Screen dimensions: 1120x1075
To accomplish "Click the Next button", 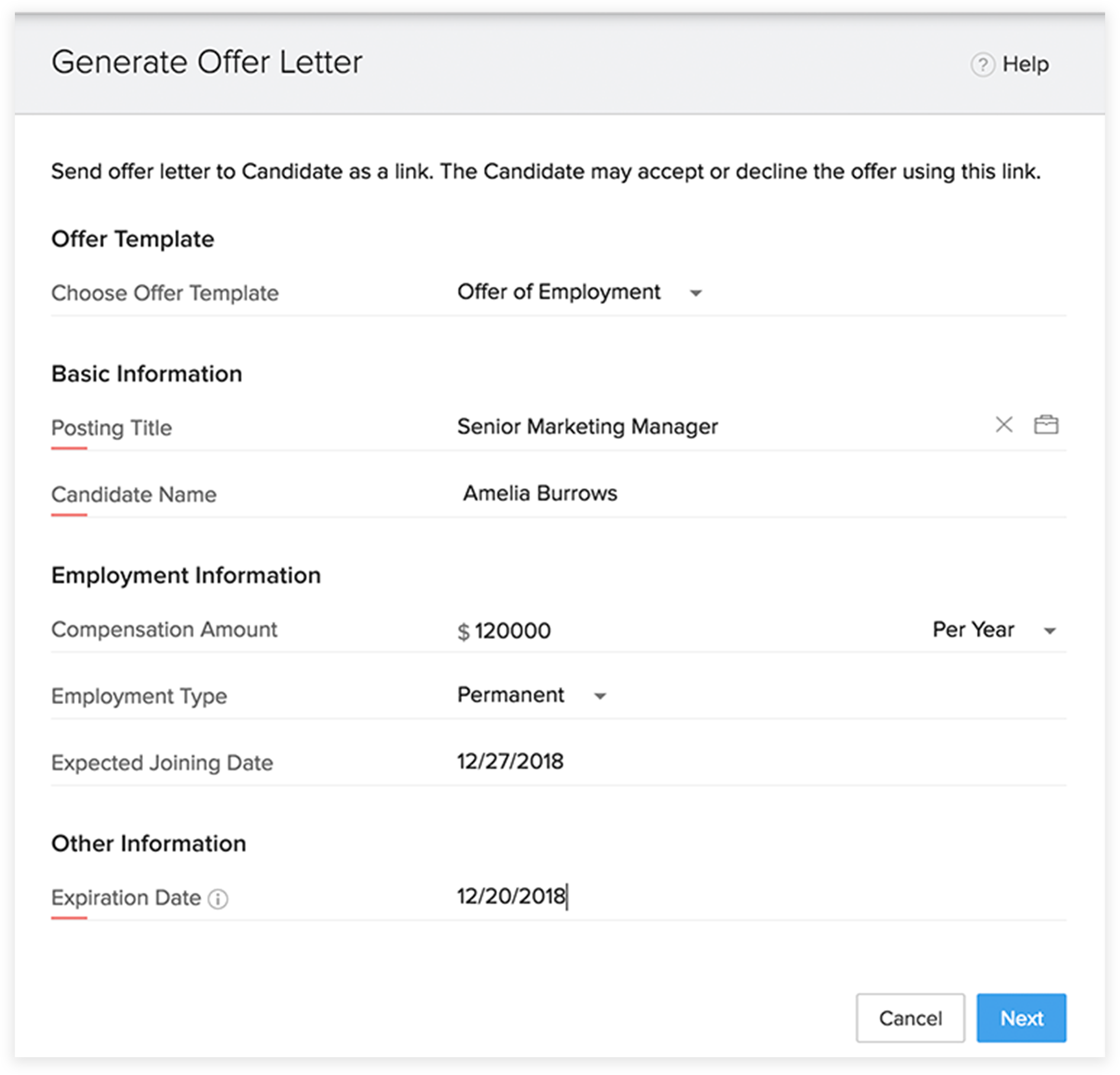I will (x=1021, y=1018).
